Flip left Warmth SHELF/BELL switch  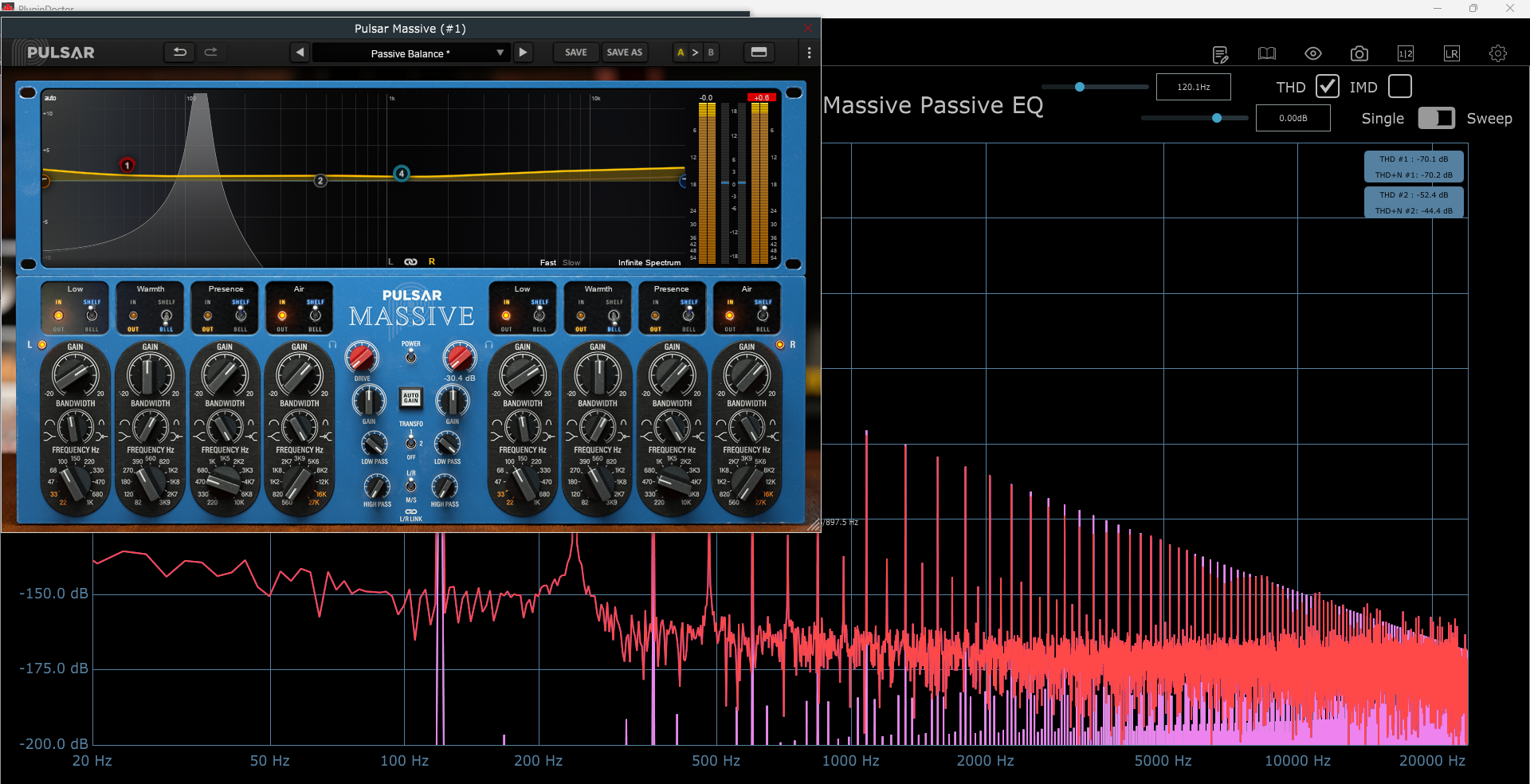tap(166, 316)
